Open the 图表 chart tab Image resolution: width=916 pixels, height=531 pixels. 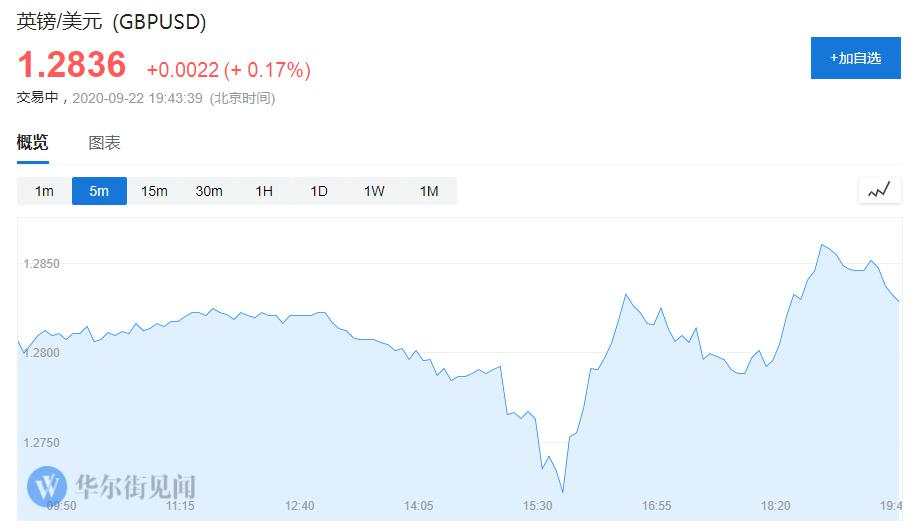[104, 143]
